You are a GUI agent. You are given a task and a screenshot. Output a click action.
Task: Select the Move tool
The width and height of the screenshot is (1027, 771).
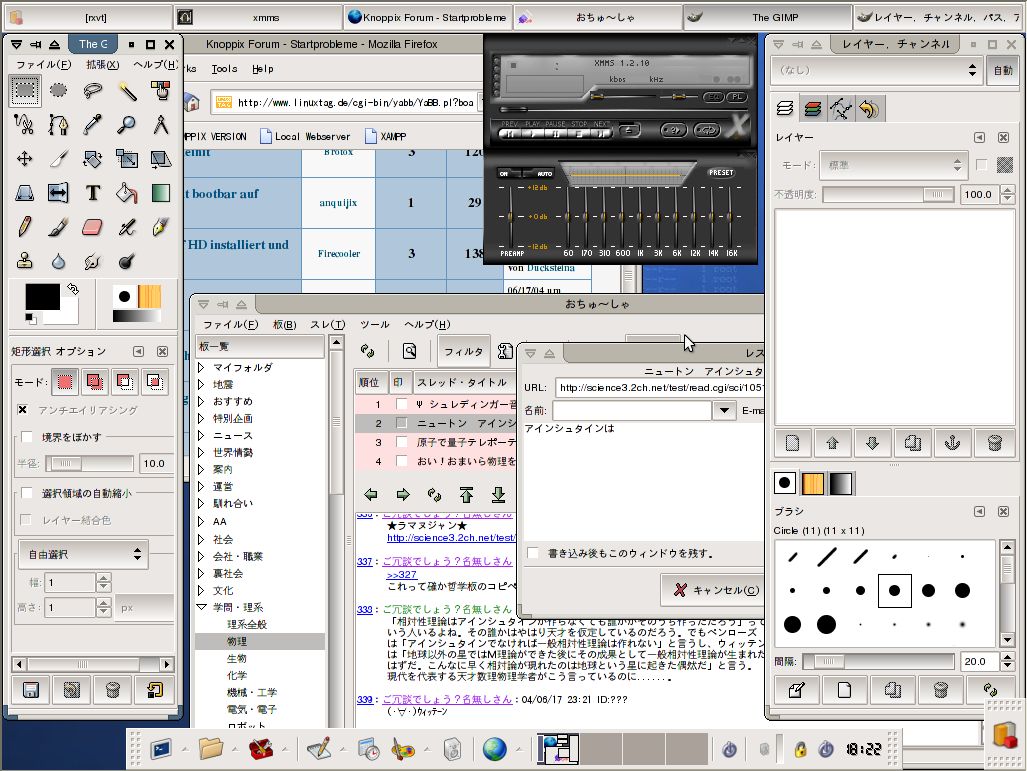pyautogui.click(x=25, y=159)
